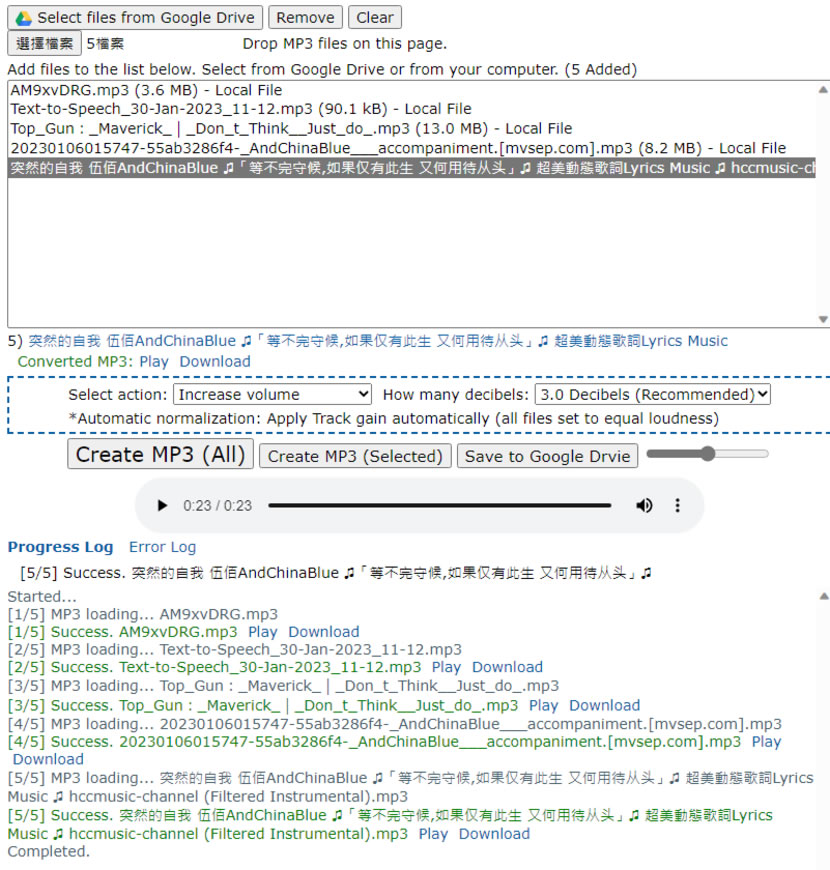Screen dimensions: 830x870
Task: Download AM9xvDRG.mp3 from the log
Action: point(323,632)
